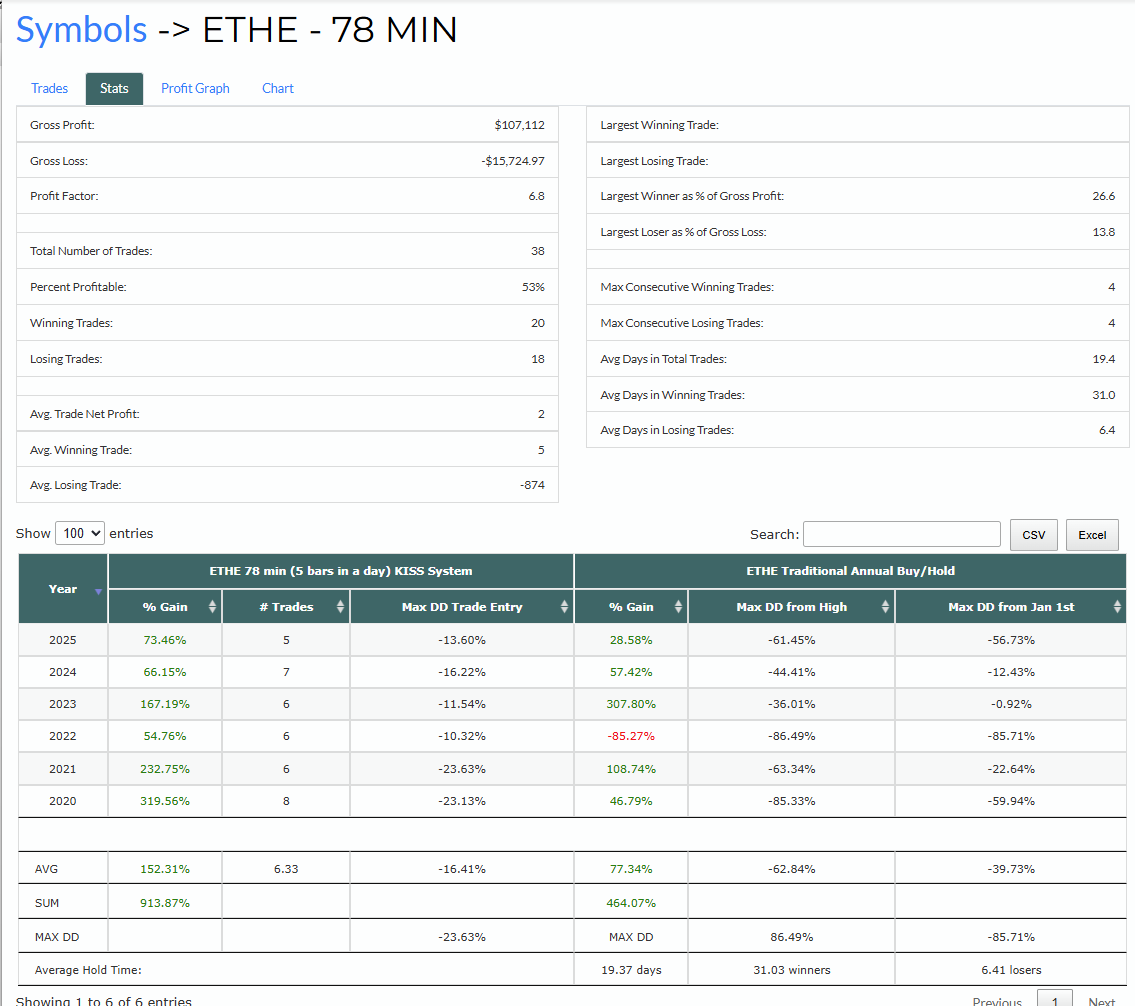Screen dimensions: 1135x1006
Task: Select pagination page 1
Action: [x=1055, y=999]
